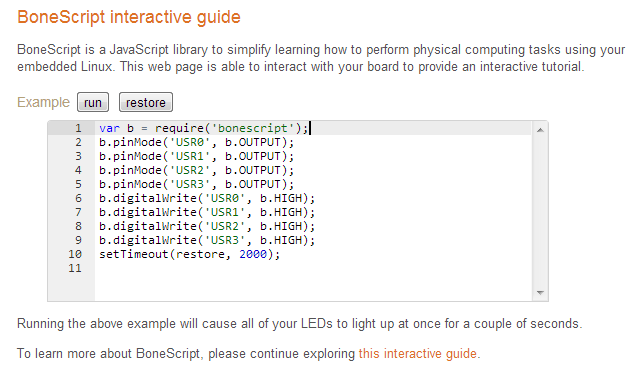The width and height of the screenshot is (640, 372).
Task: Click the scrollbar up arrow in code editor
Action: (540, 130)
